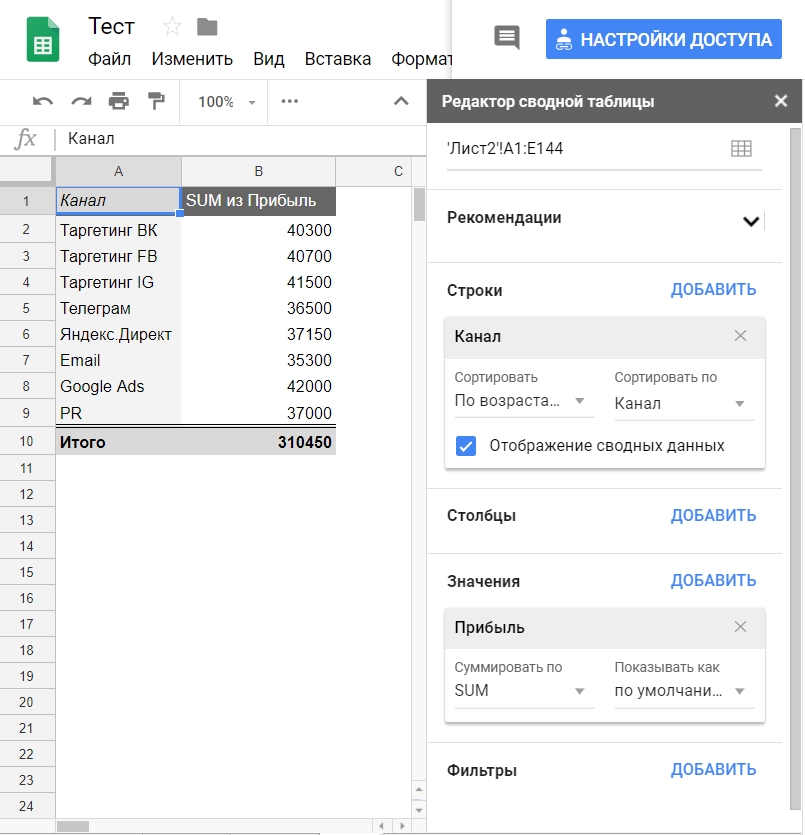Open the comments history icon
The width and height of the screenshot is (805, 835).
pos(507,39)
